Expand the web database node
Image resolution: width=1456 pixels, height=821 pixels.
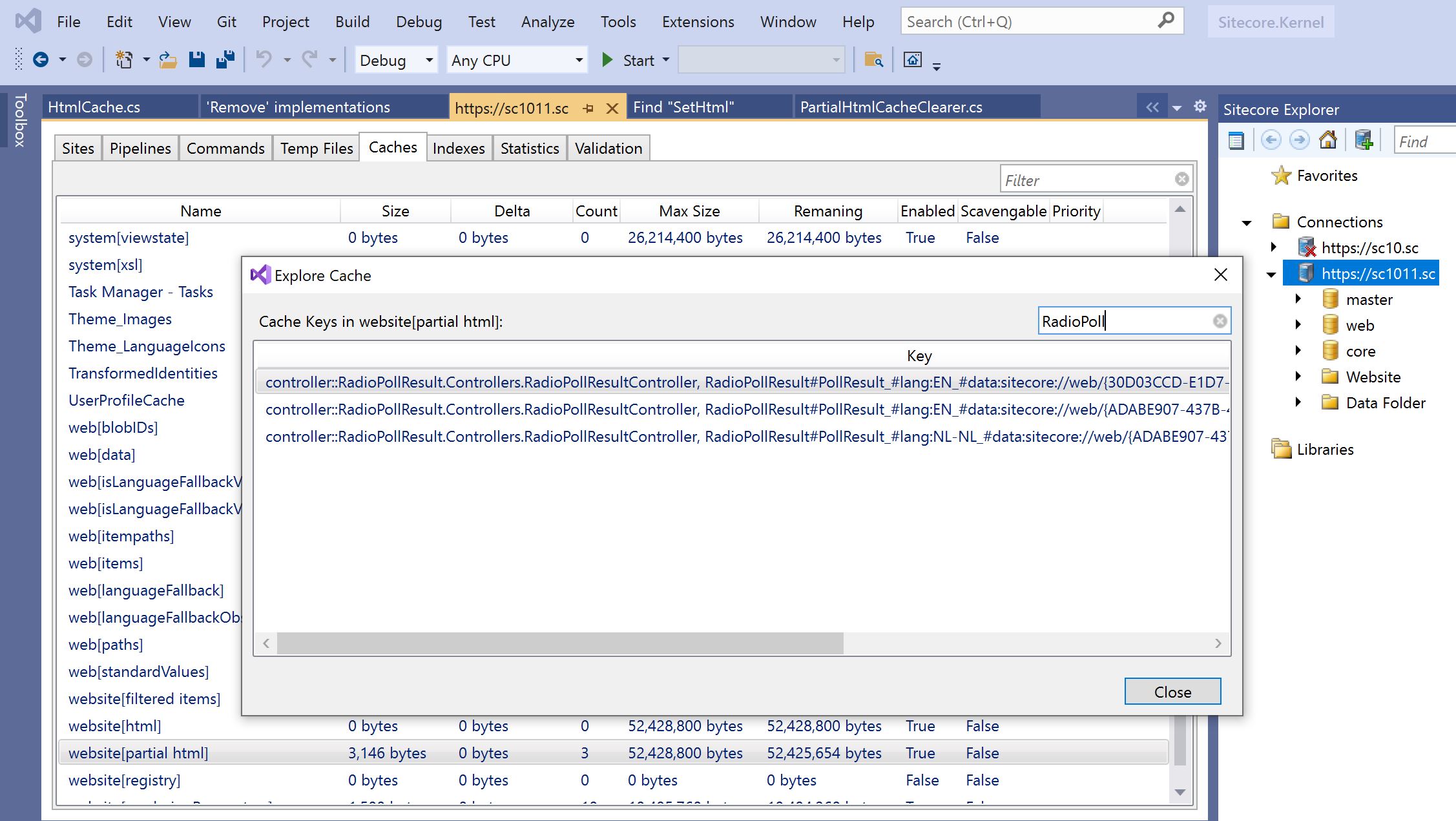coord(1298,324)
